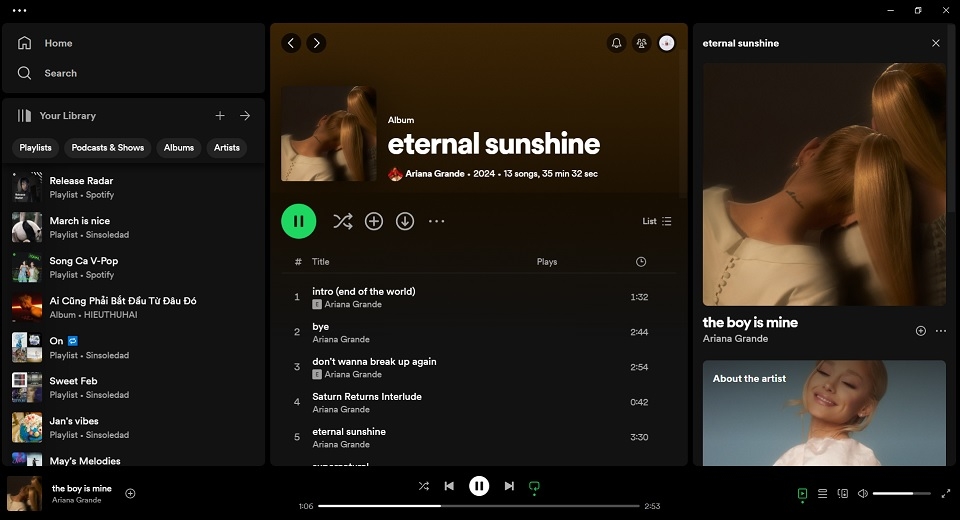Download the eternal sunshine album

[405, 221]
